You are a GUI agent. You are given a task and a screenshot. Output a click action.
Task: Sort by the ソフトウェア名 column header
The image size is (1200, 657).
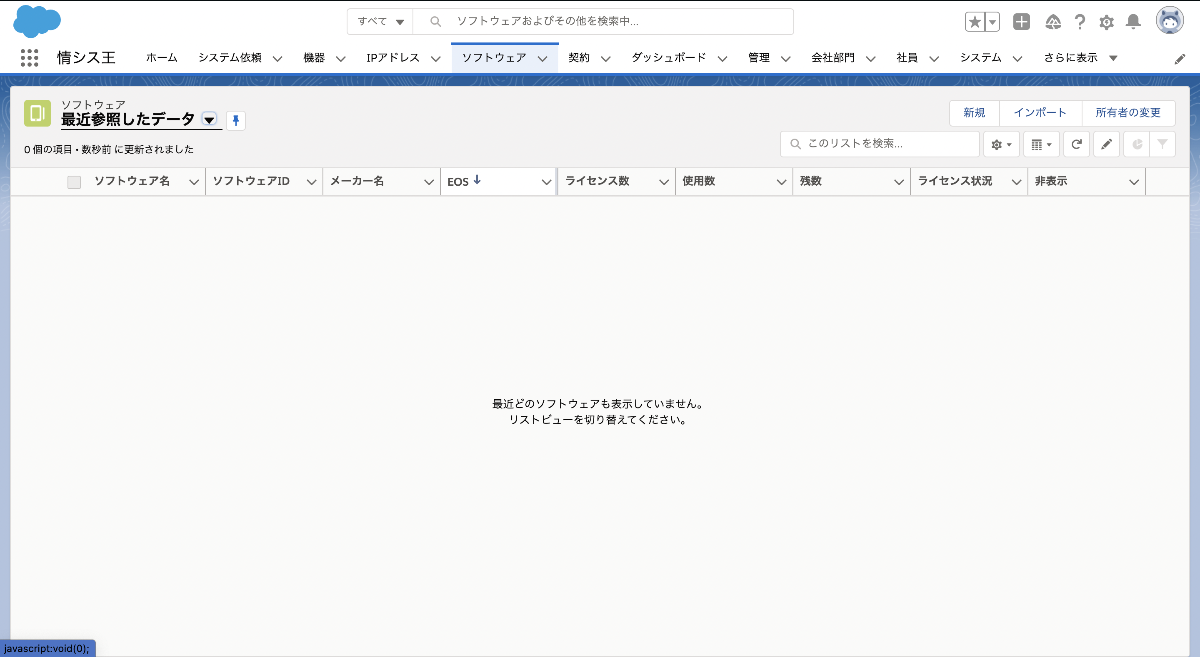point(132,181)
